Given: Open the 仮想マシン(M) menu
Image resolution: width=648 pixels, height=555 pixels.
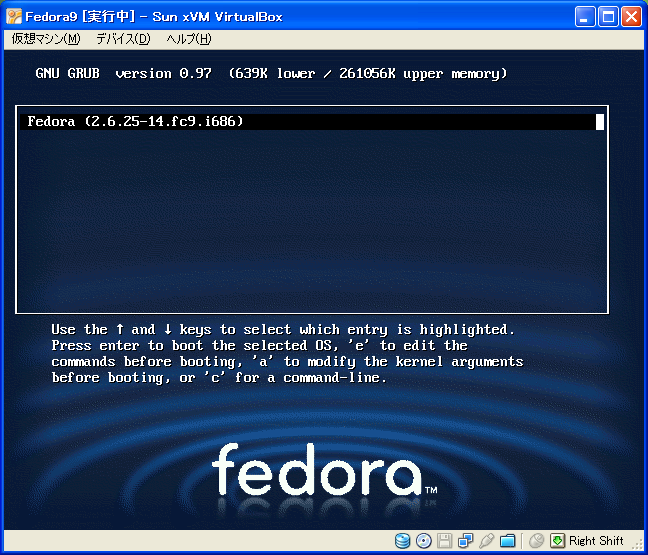Looking at the screenshot, I should 46,39.
